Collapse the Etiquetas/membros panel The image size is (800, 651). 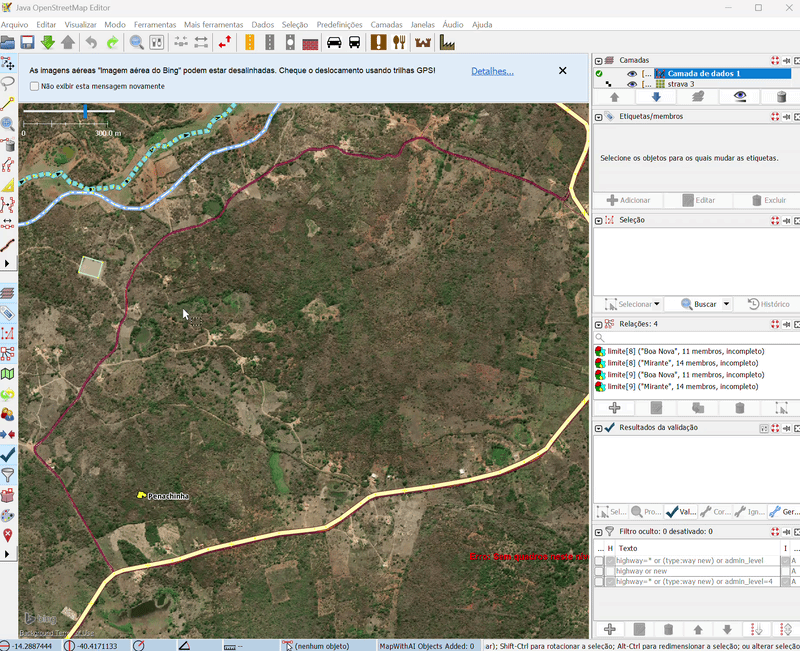pyautogui.click(x=599, y=117)
